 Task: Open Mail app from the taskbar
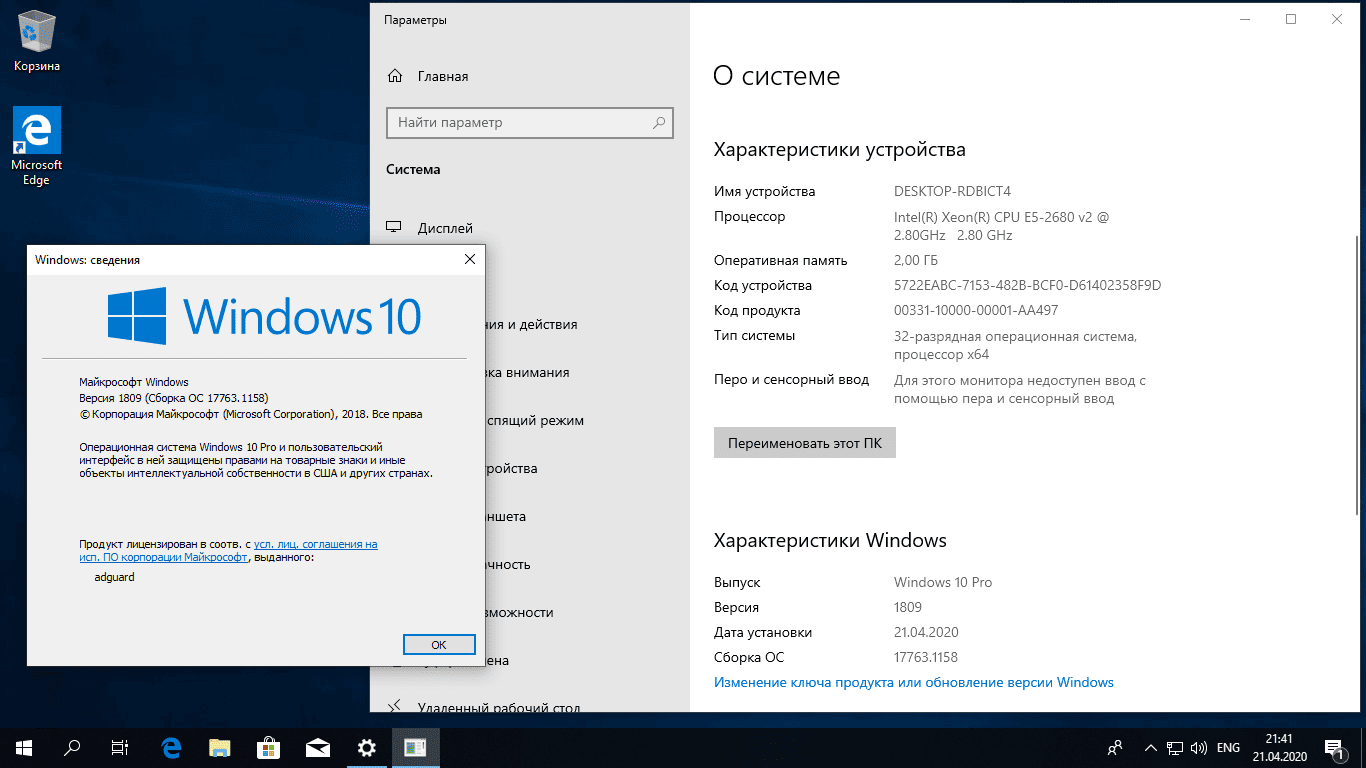[x=318, y=747]
